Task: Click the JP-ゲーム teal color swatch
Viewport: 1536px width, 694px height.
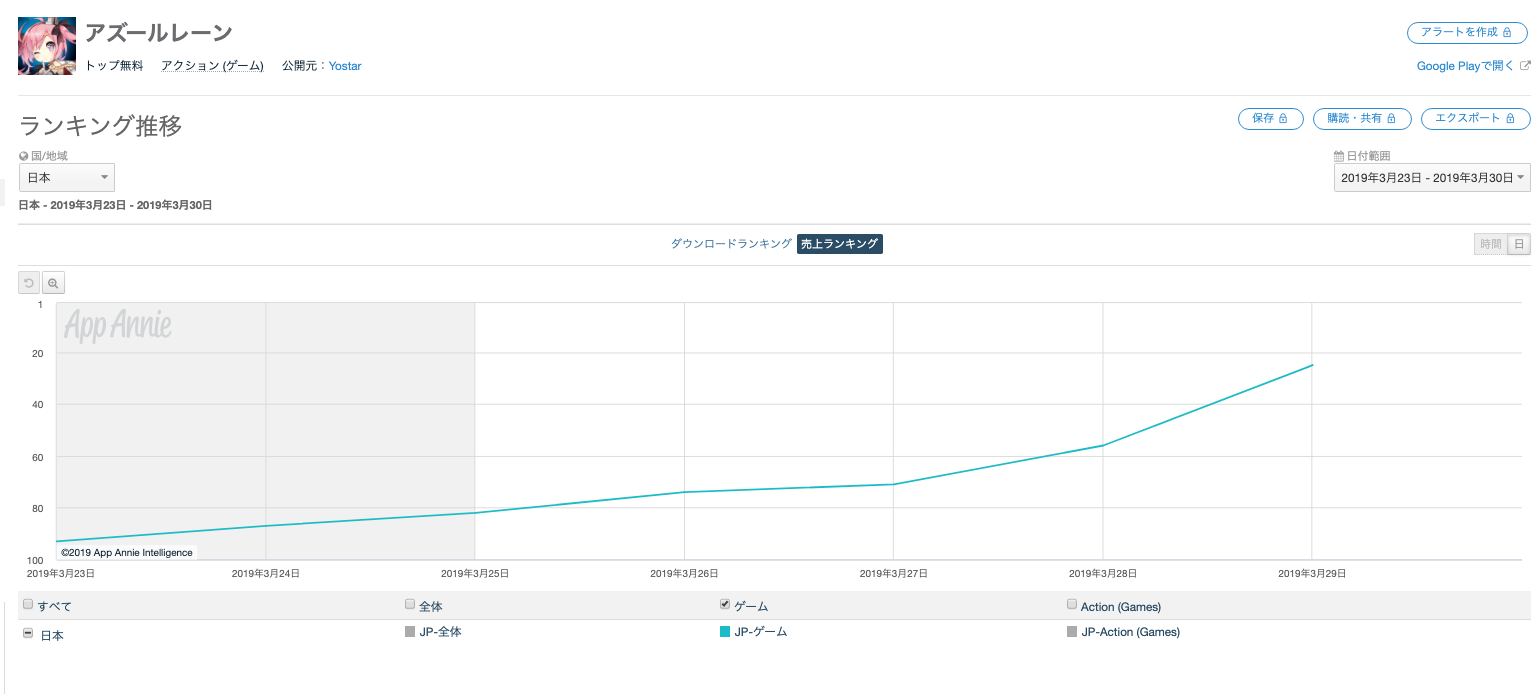Action: click(725, 632)
